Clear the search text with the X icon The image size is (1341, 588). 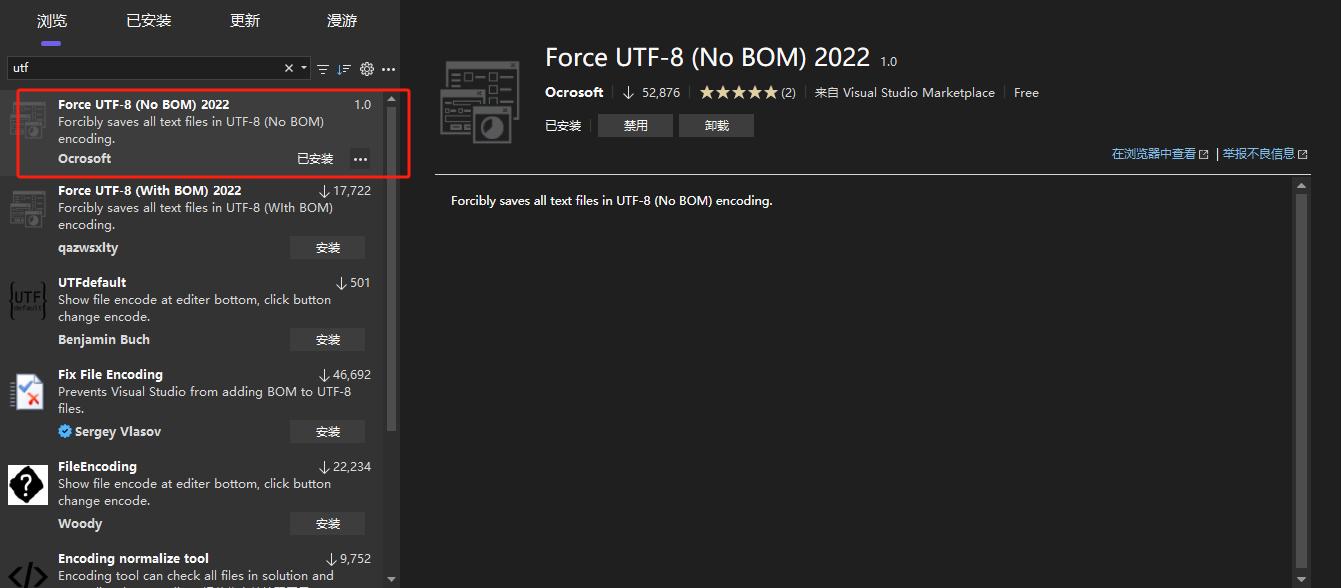pyautogui.click(x=289, y=69)
